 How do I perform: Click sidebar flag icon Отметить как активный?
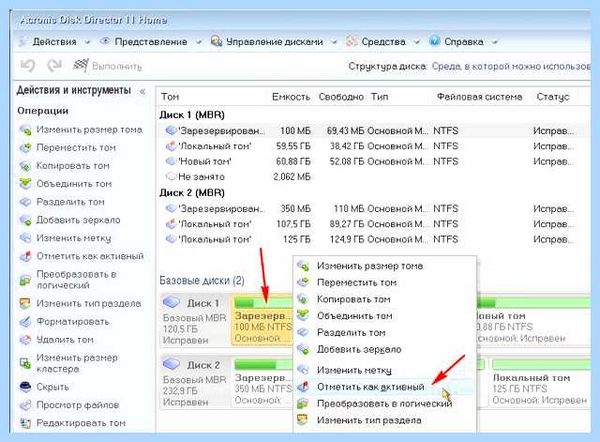tap(25, 256)
